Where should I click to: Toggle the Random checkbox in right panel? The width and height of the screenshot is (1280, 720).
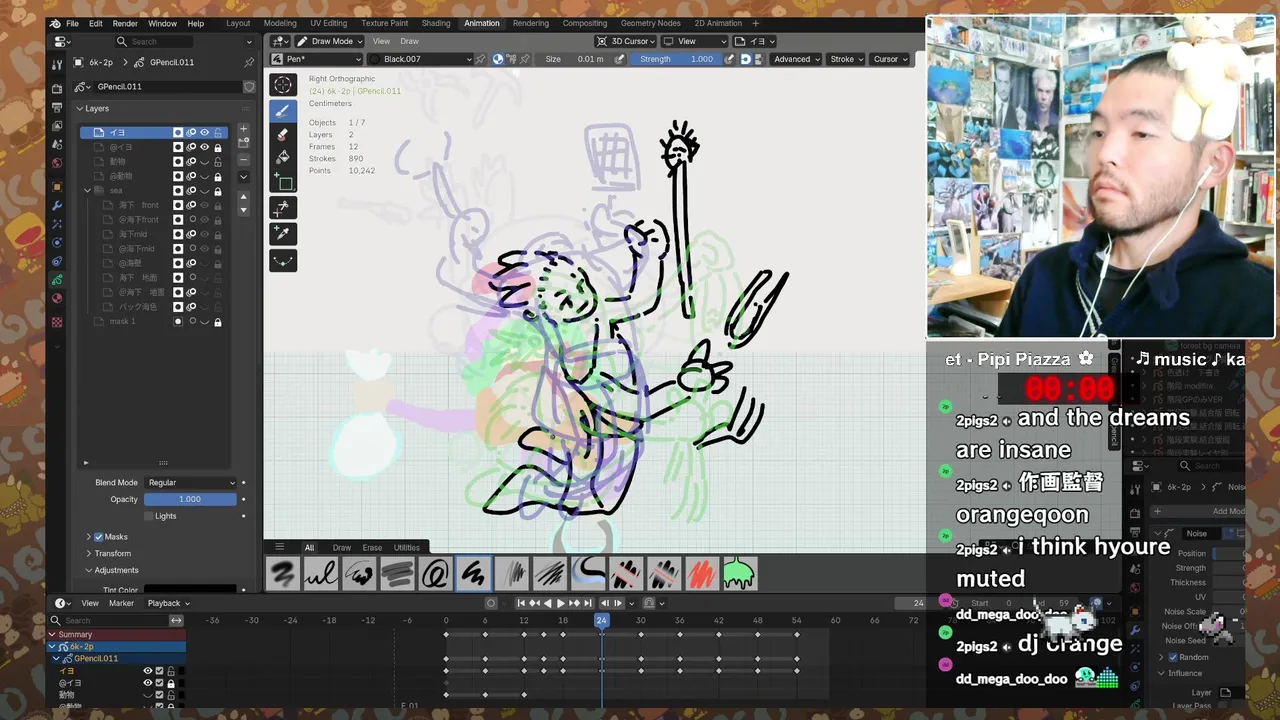[x=1173, y=657]
